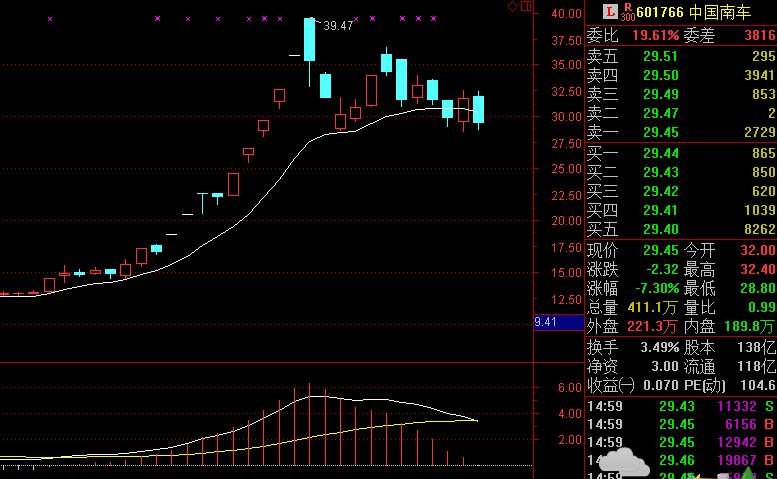
Task: Click the 39.47 high price label
Action: pyautogui.click(x=338, y=26)
